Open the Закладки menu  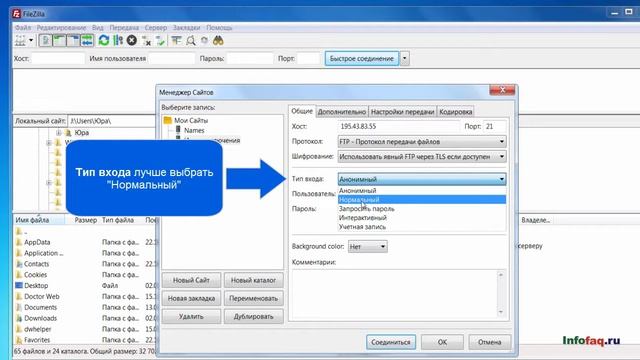187,28
